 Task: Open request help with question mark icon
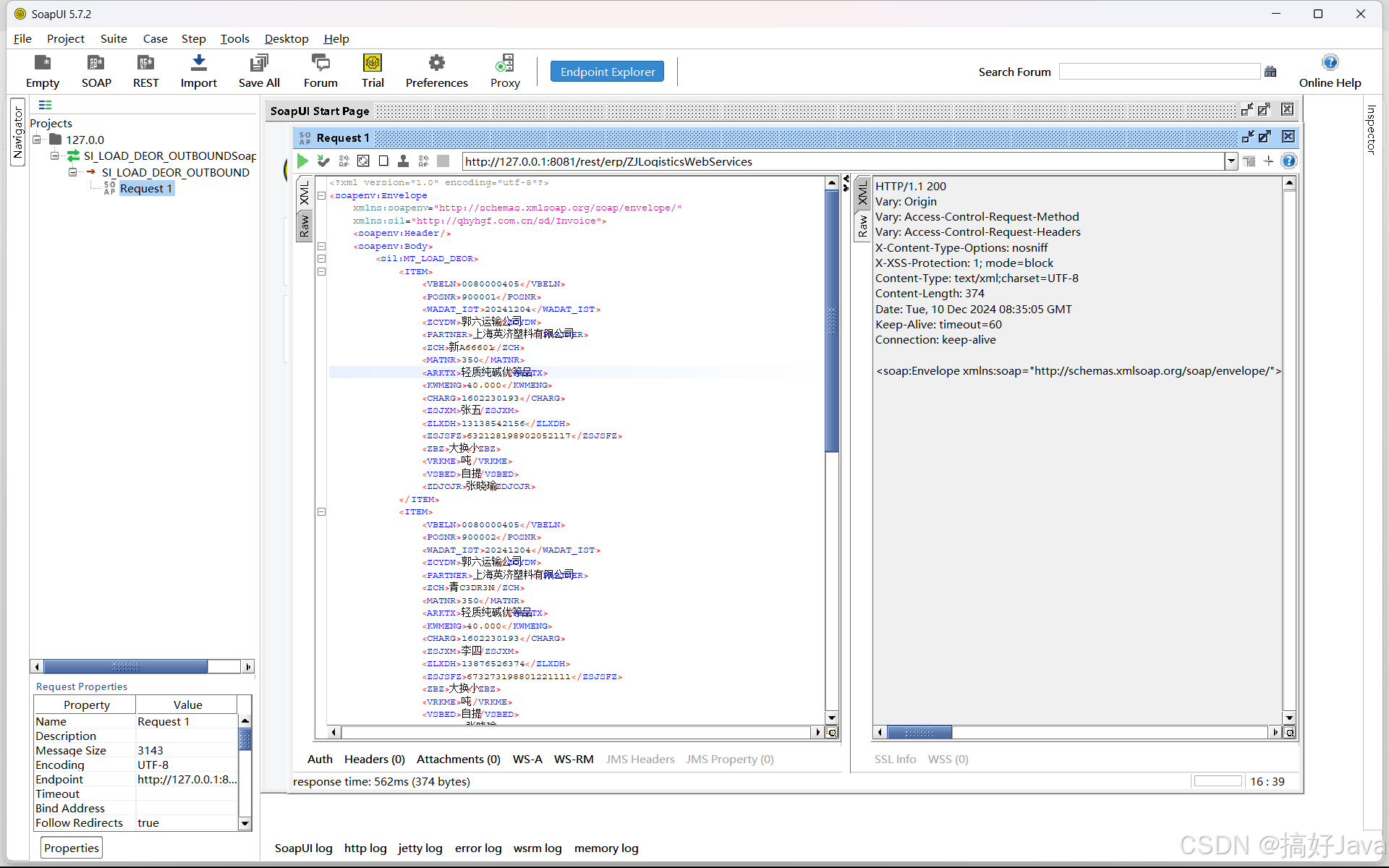click(1289, 161)
